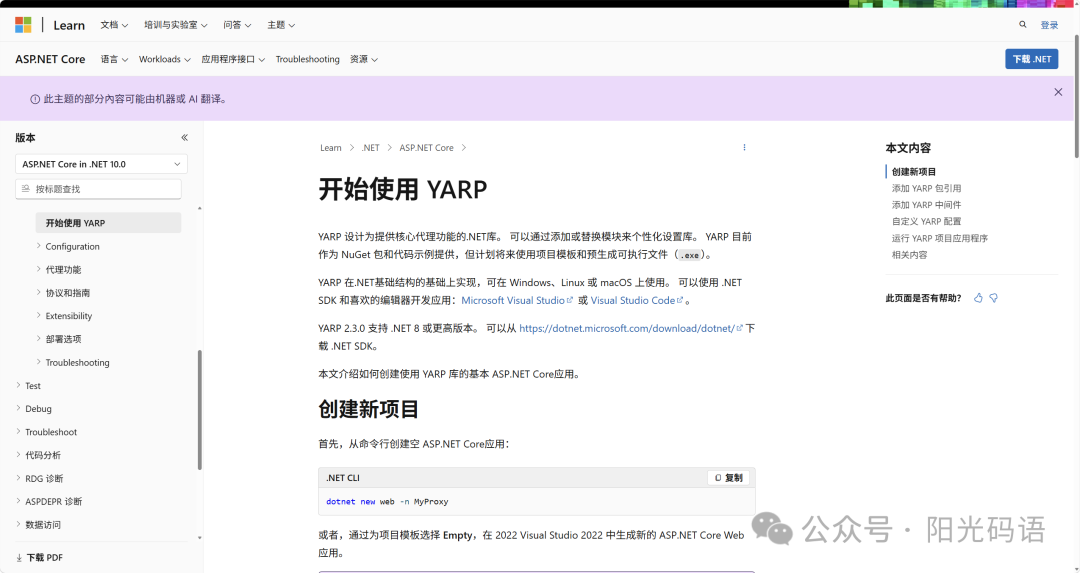
Task: Open the 文档 dropdown menu
Action: pyautogui.click(x=114, y=25)
